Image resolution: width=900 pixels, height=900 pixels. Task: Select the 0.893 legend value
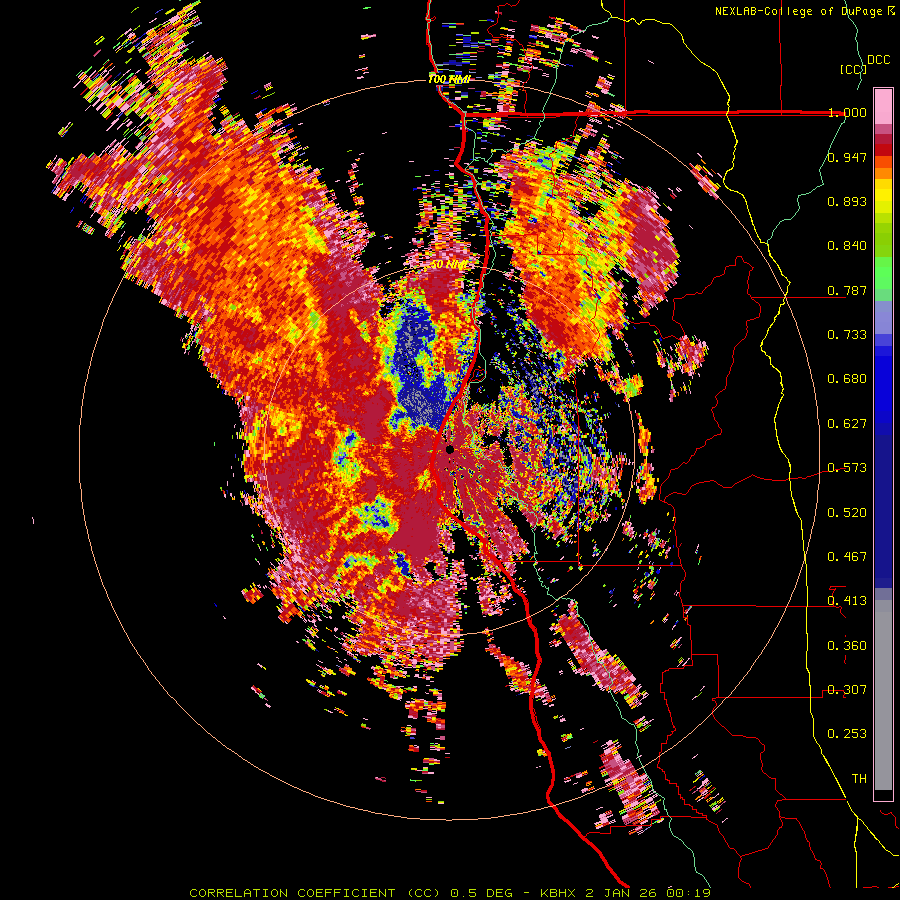pos(847,201)
